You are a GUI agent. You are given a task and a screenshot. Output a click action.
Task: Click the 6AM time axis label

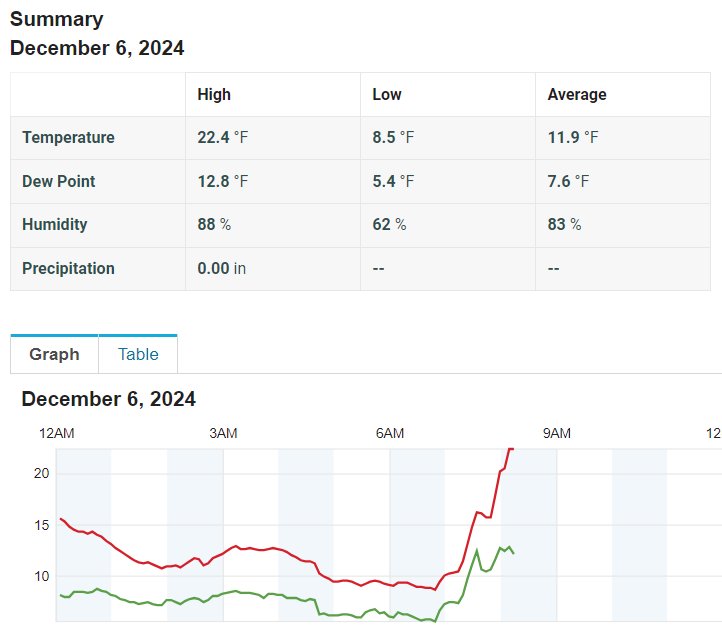[x=390, y=433]
